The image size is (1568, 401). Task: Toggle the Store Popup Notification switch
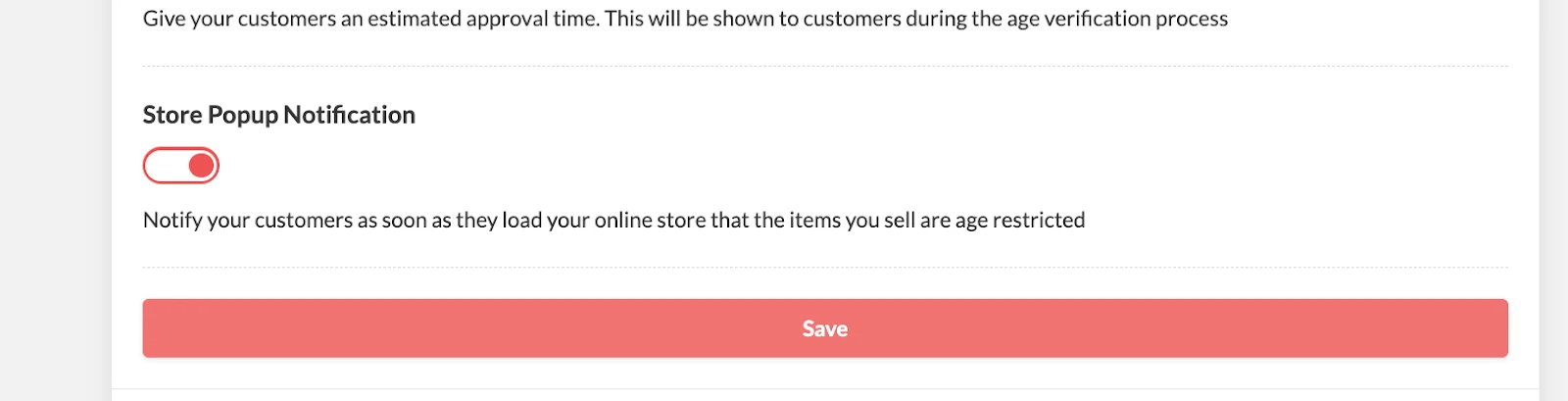coord(181,166)
